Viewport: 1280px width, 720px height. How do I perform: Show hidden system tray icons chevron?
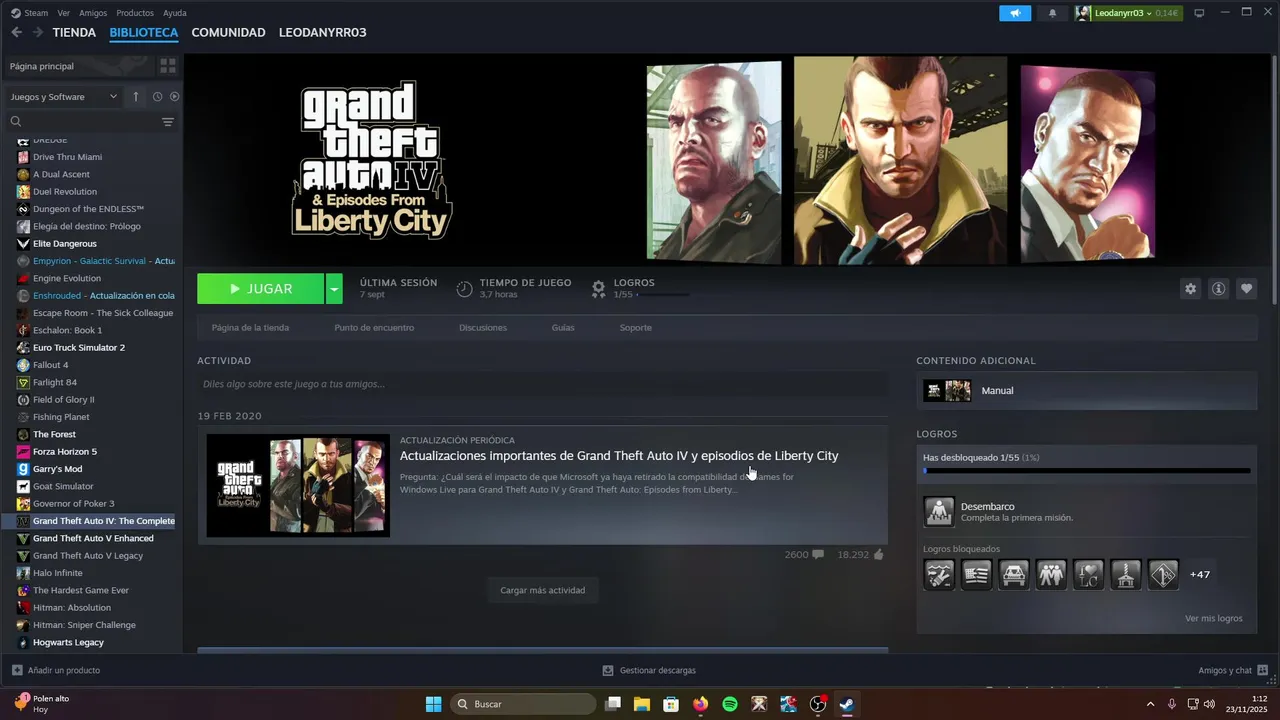tap(1150, 704)
